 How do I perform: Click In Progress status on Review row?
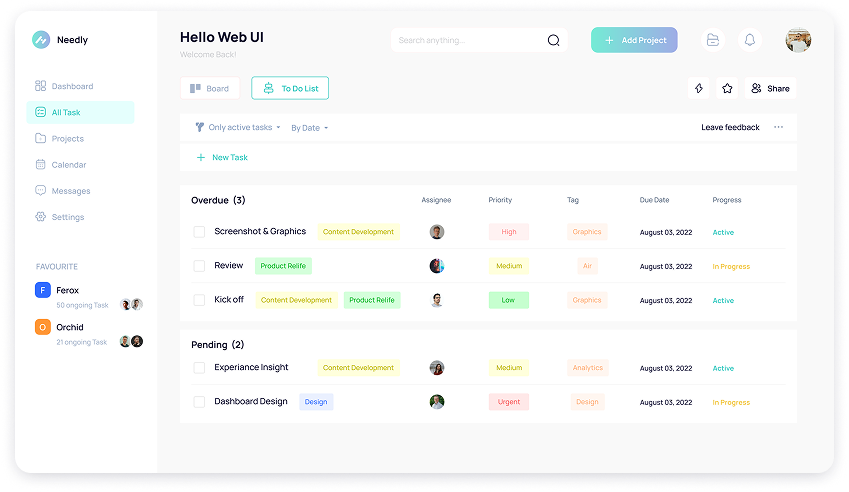click(731, 266)
